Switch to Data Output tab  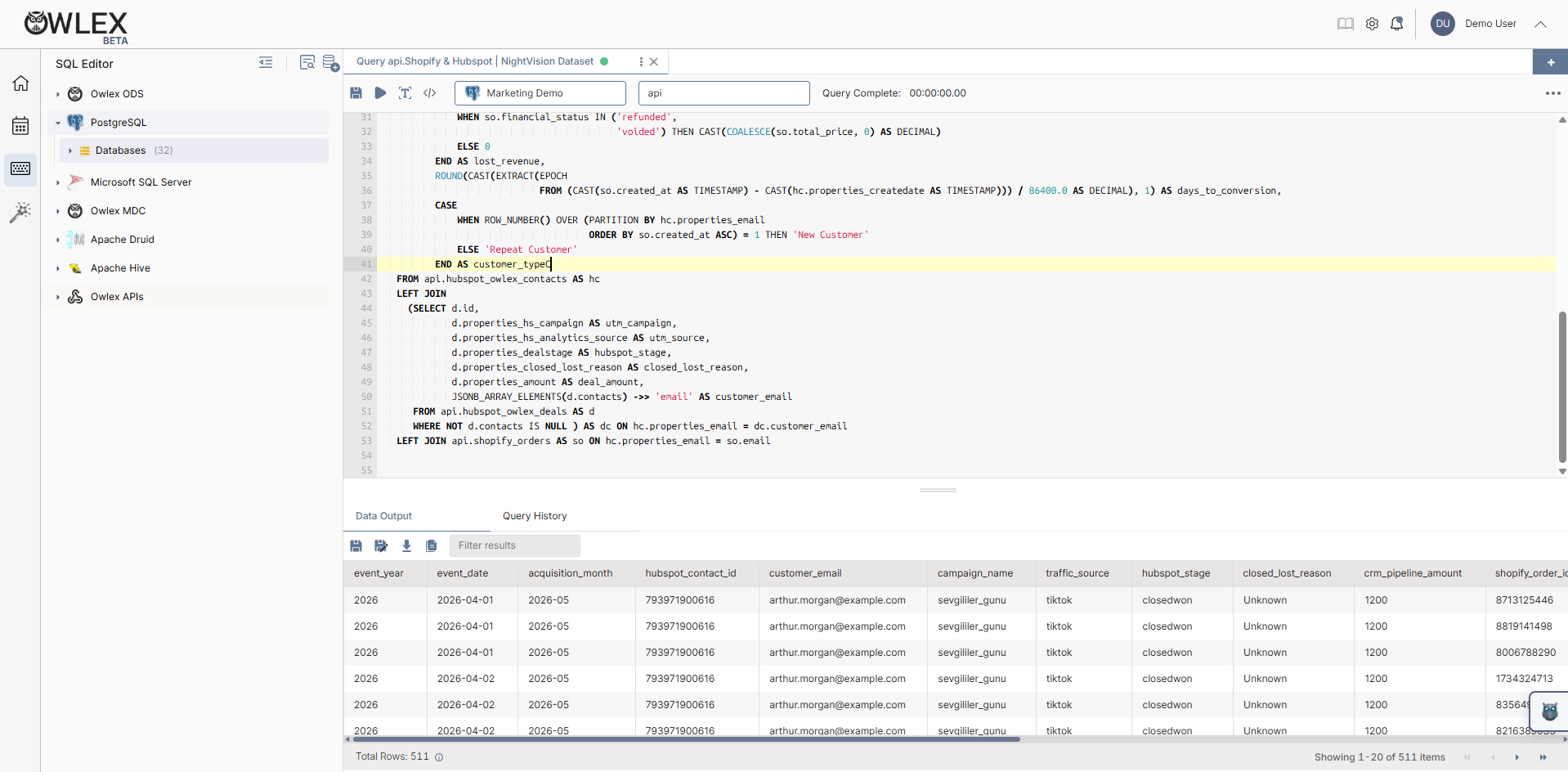(383, 516)
